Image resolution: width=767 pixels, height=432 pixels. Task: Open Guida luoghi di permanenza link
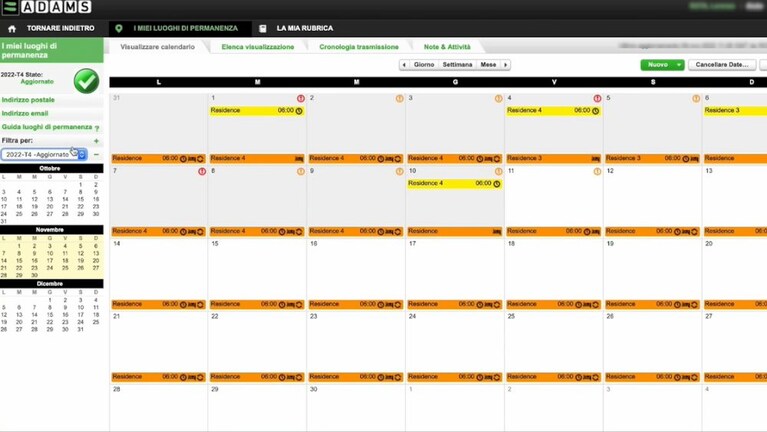pyautogui.click(x=46, y=127)
